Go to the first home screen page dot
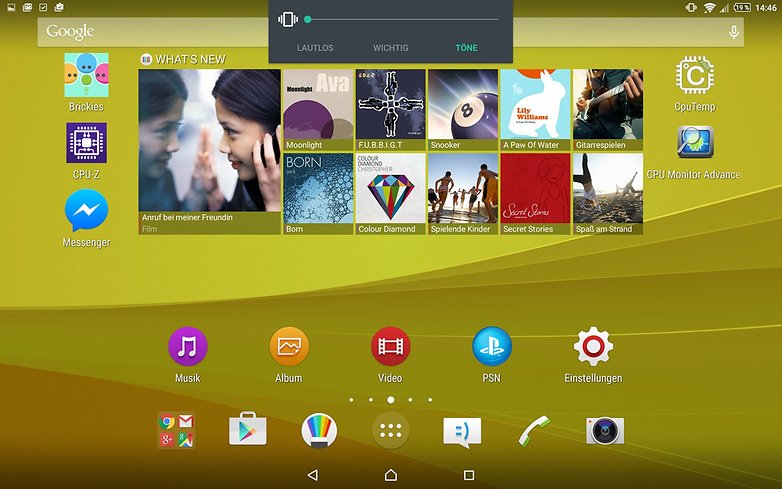 pos(352,400)
